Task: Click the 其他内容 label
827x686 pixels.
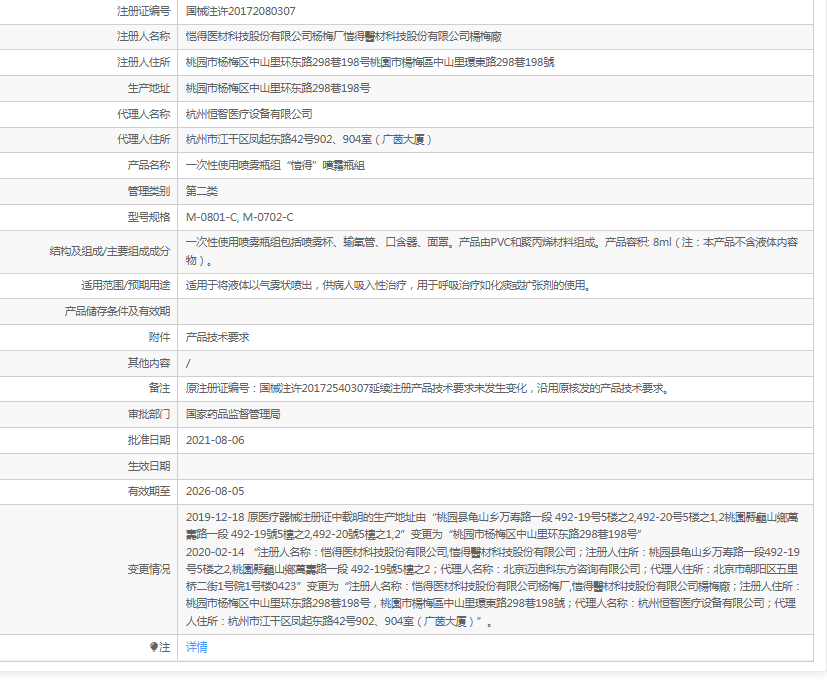Action: coord(149,363)
